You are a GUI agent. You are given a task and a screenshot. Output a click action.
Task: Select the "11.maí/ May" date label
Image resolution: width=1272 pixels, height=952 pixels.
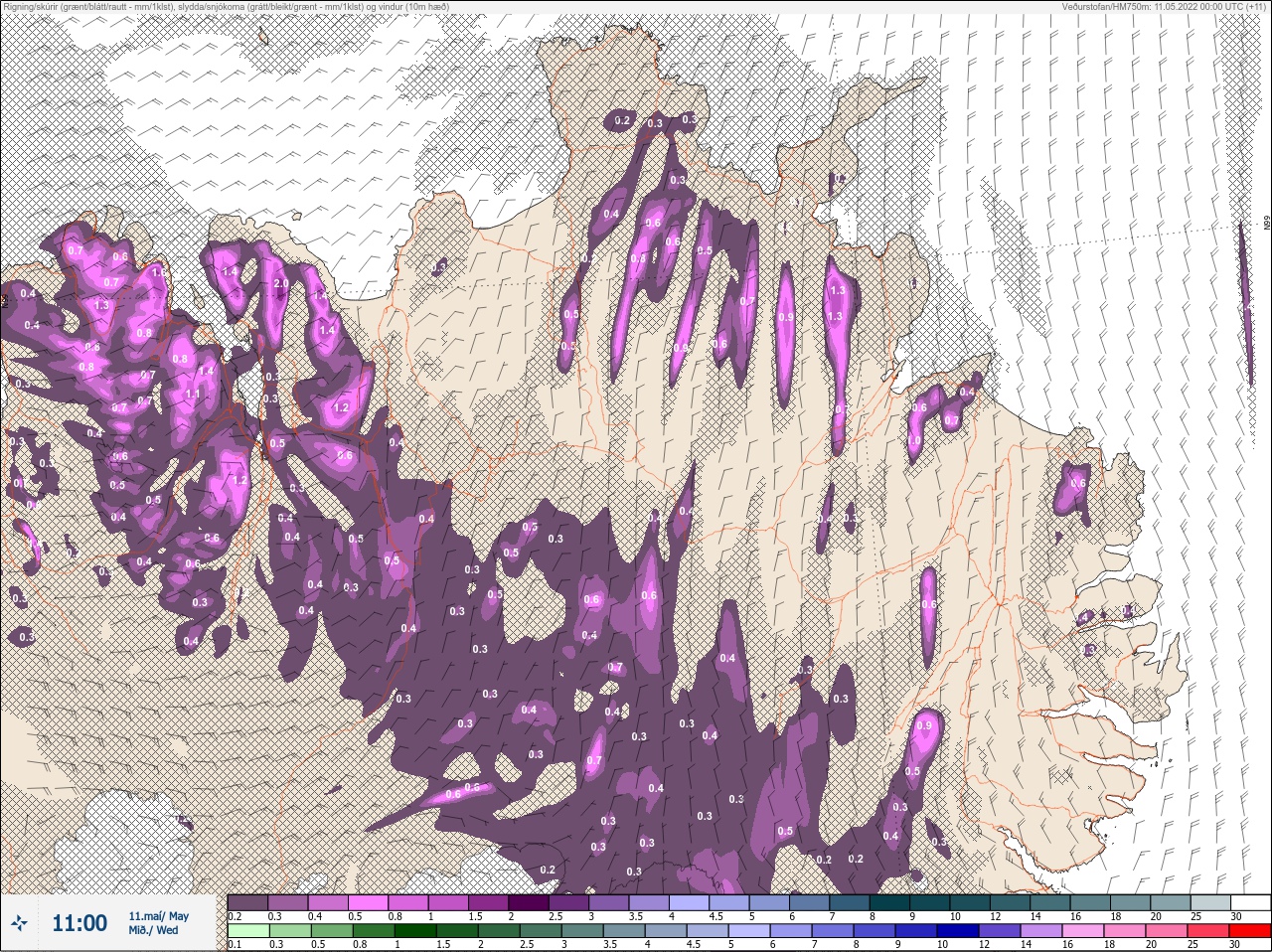click(x=158, y=916)
